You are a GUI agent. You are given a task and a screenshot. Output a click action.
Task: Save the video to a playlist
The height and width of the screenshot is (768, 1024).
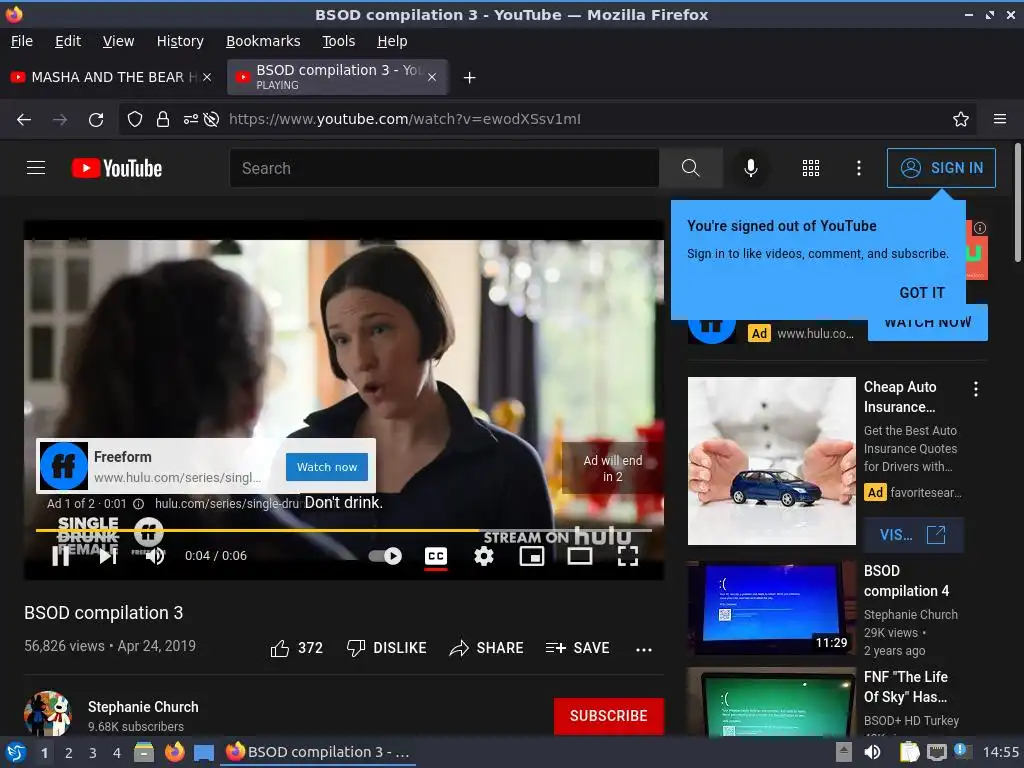[577, 648]
